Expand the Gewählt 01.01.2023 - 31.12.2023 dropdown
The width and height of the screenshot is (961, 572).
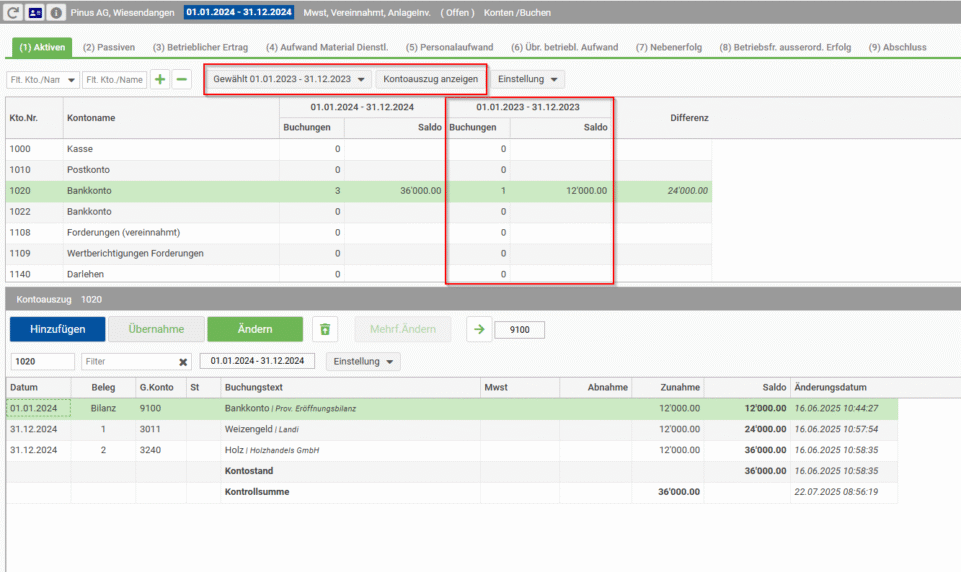click(288, 78)
